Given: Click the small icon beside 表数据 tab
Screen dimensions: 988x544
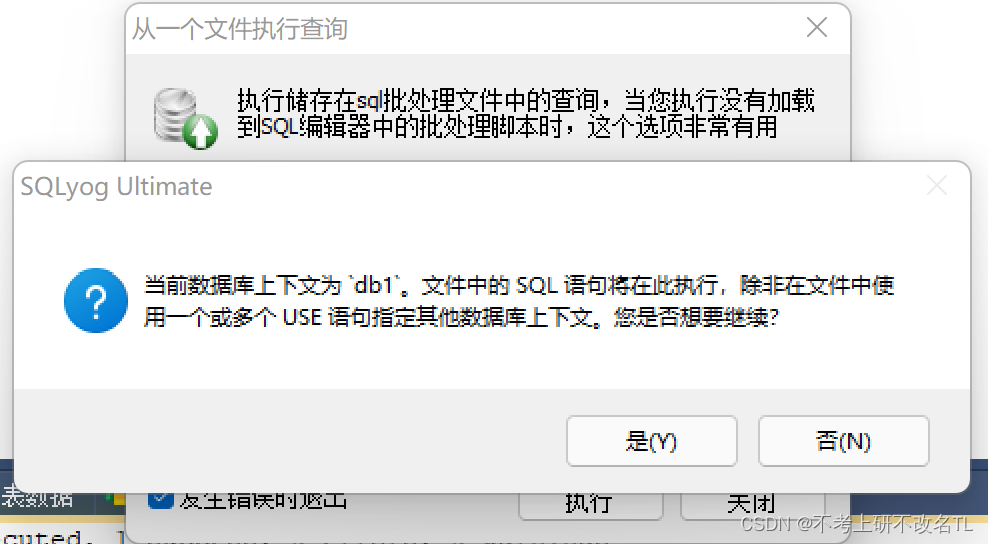Looking at the screenshot, I should 115,499.
